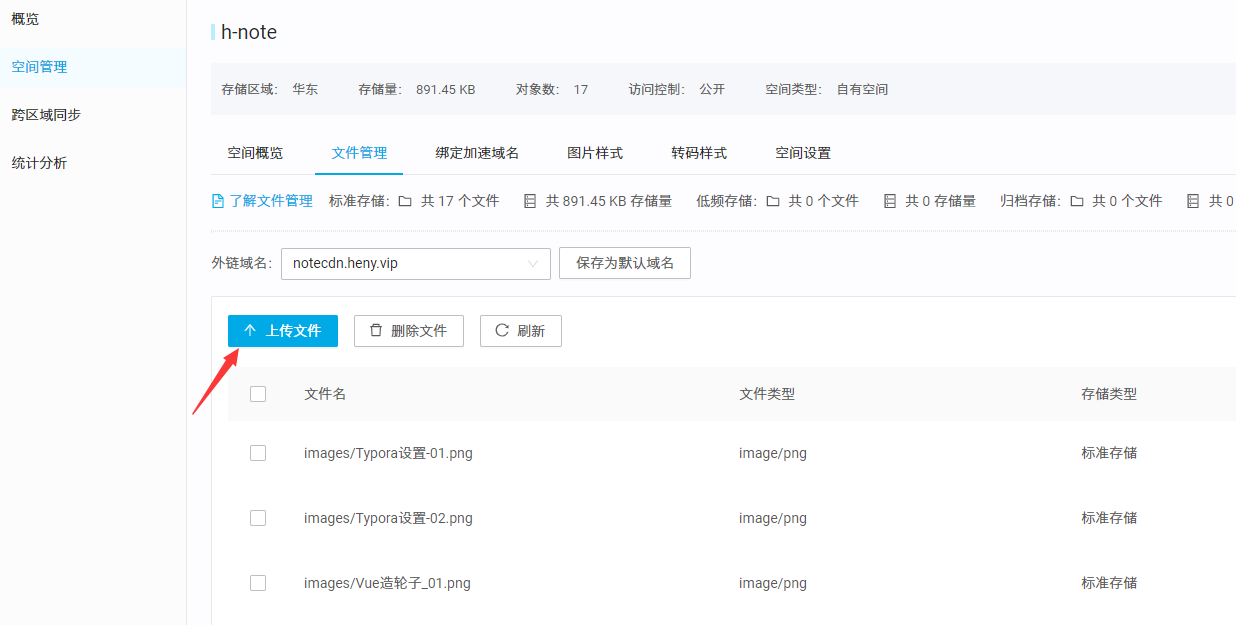
Task: Select the 文件管理 tab
Action: pyautogui.click(x=359, y=153)
